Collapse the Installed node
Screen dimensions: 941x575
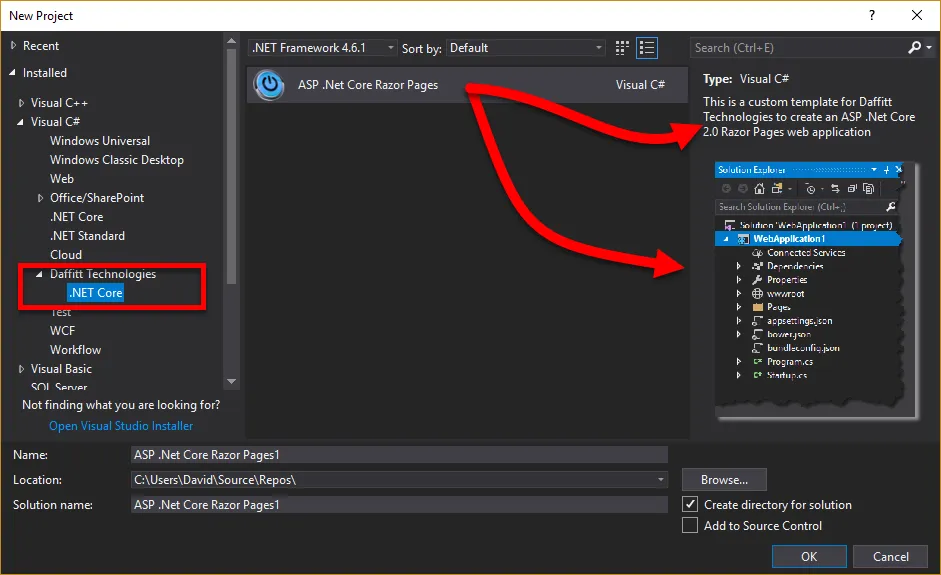pyautogui.click(x=13, y=73)
